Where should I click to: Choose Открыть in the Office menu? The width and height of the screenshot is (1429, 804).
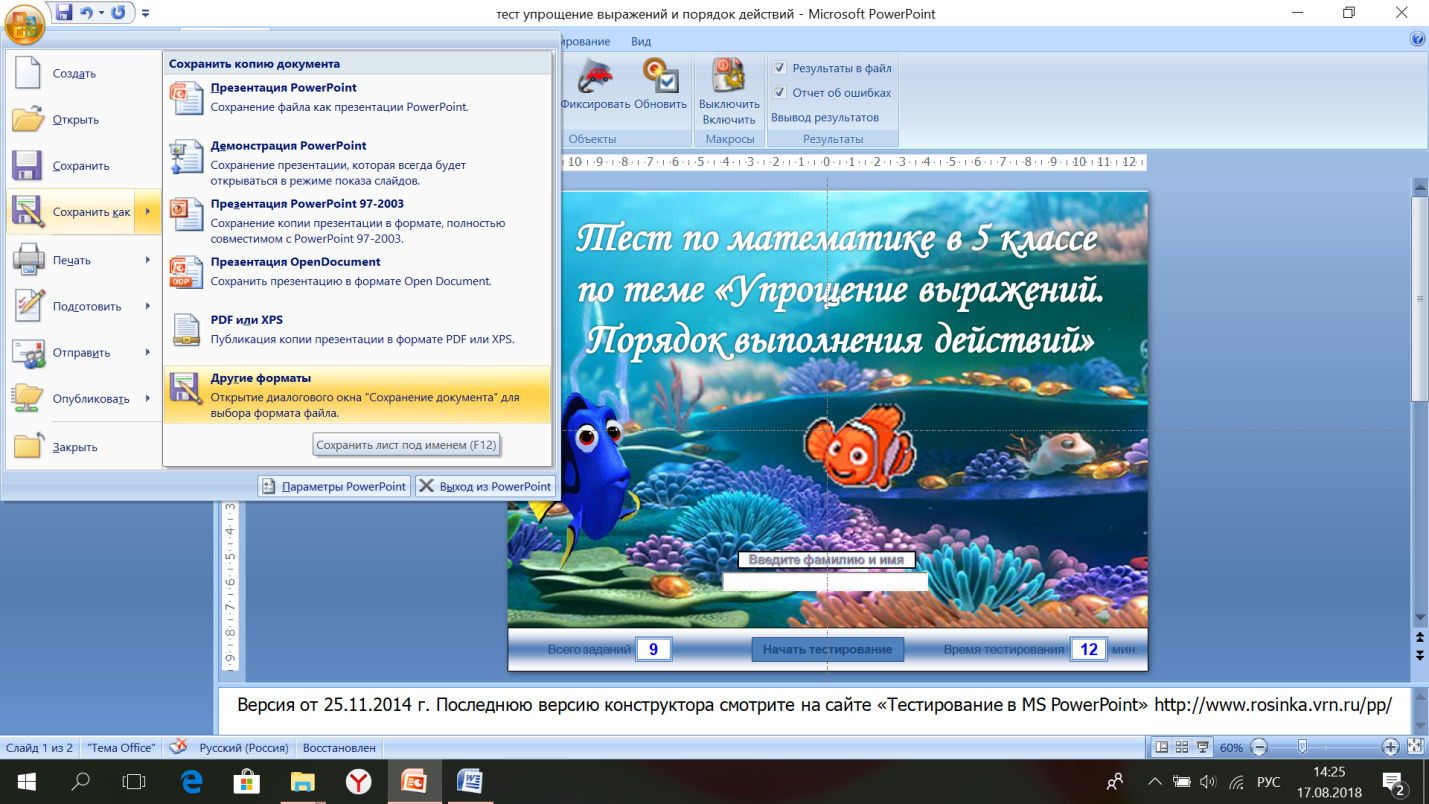click(83, 119)
